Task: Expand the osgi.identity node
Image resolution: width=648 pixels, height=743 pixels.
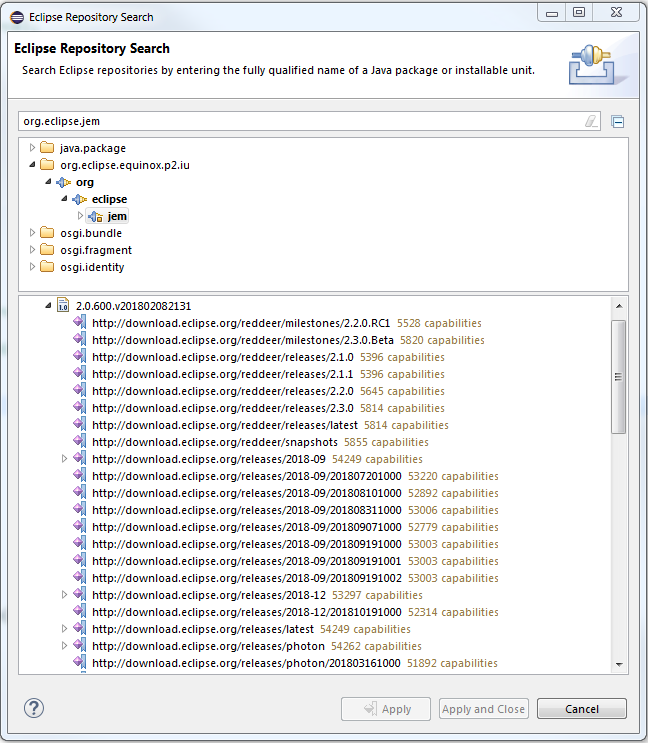Action: (32, 267)
